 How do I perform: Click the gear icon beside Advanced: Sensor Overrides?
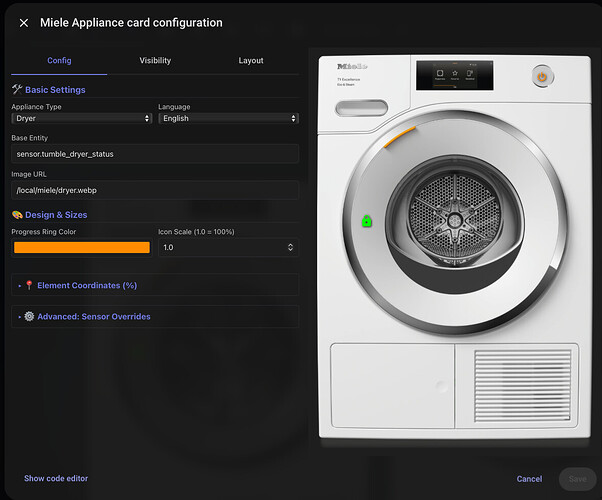(x=29, y=316)
